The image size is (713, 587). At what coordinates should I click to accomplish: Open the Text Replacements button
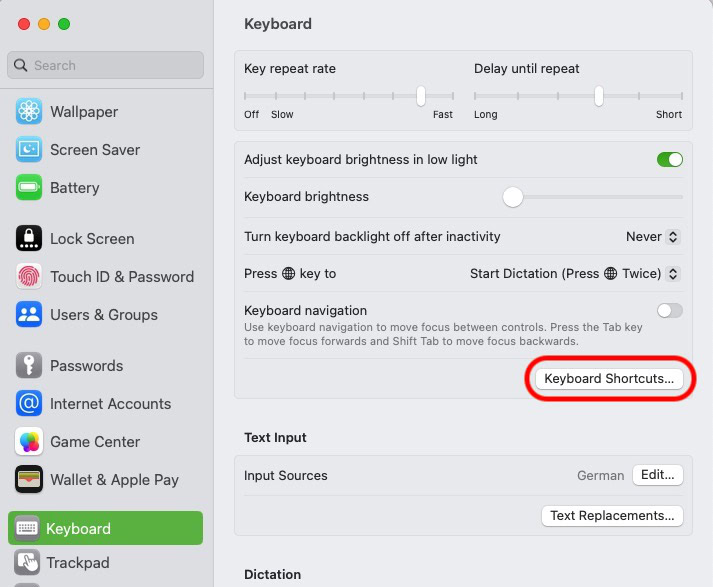(x=612, y=516)
